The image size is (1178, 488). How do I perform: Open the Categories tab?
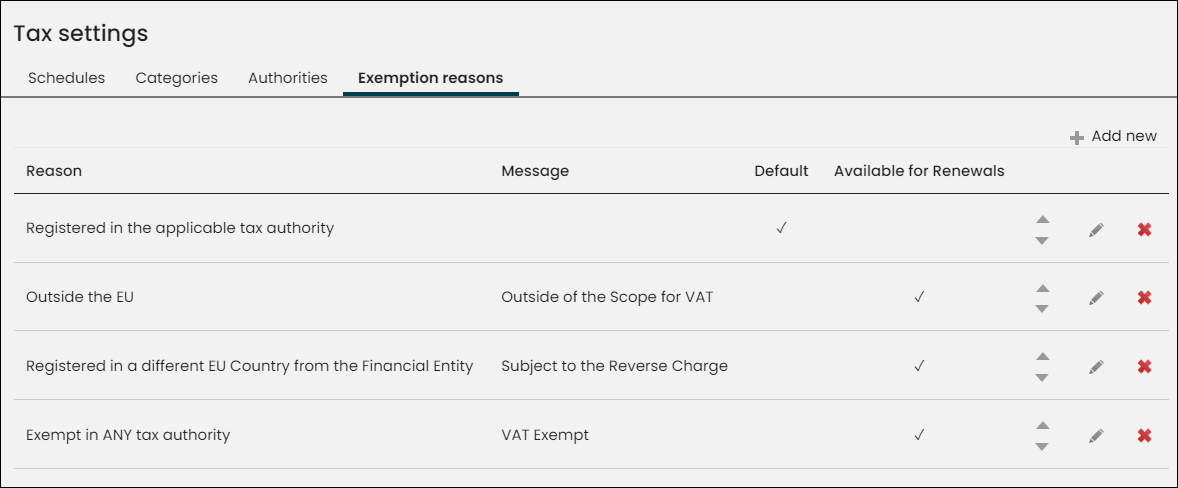click(177, 78)
